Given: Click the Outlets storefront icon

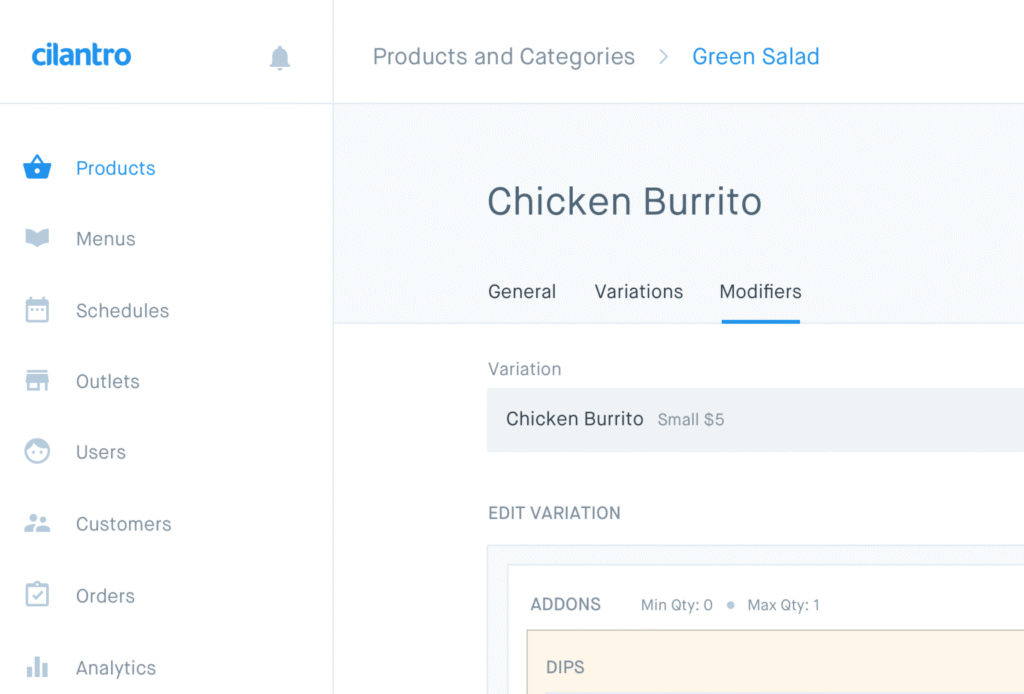Looking at the screenshot, I should click(37, 381).
